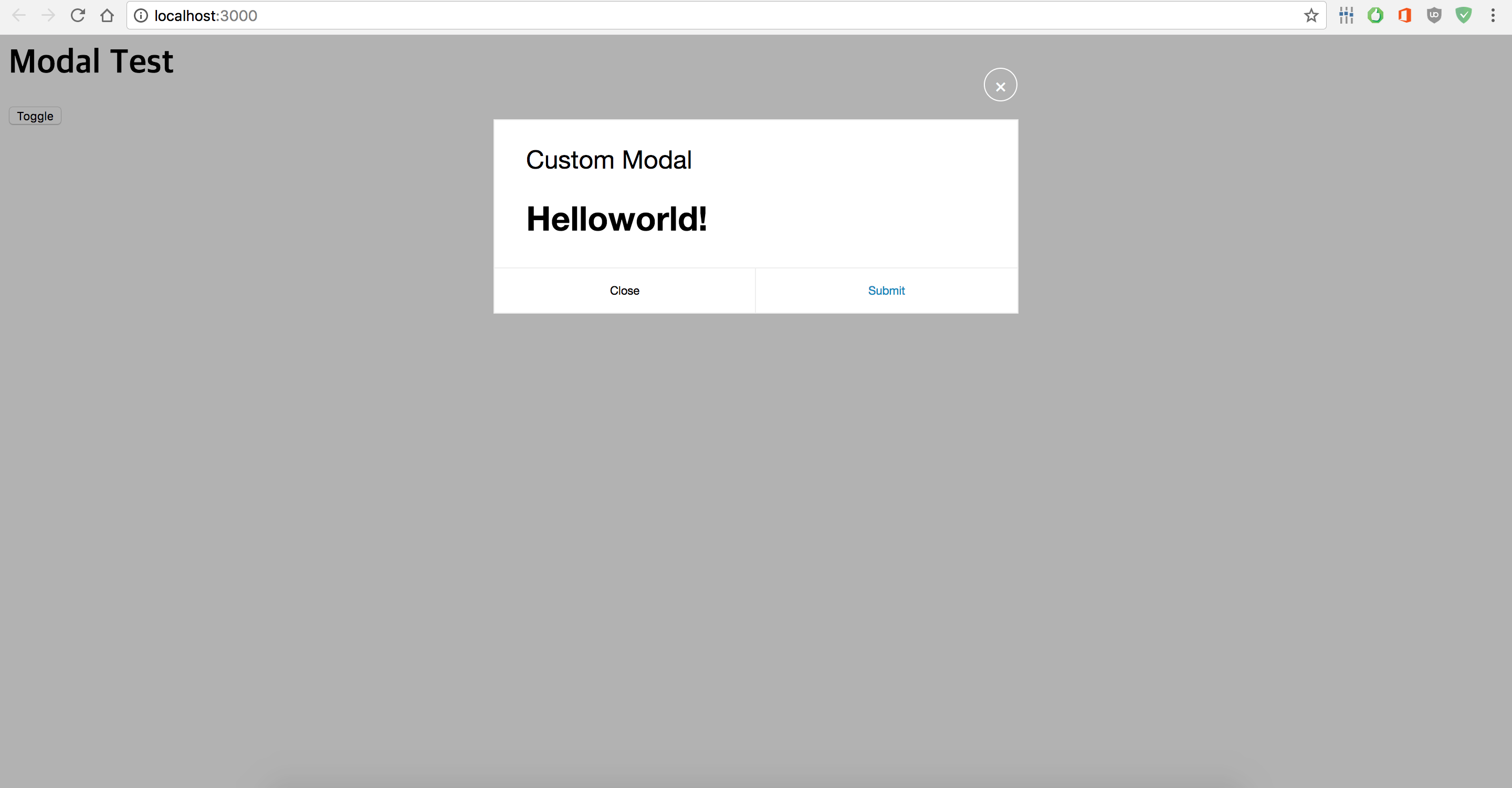Click the green checkmark shield extension
Screen dimensions: 1512x788
click(x=1463, y=16)
